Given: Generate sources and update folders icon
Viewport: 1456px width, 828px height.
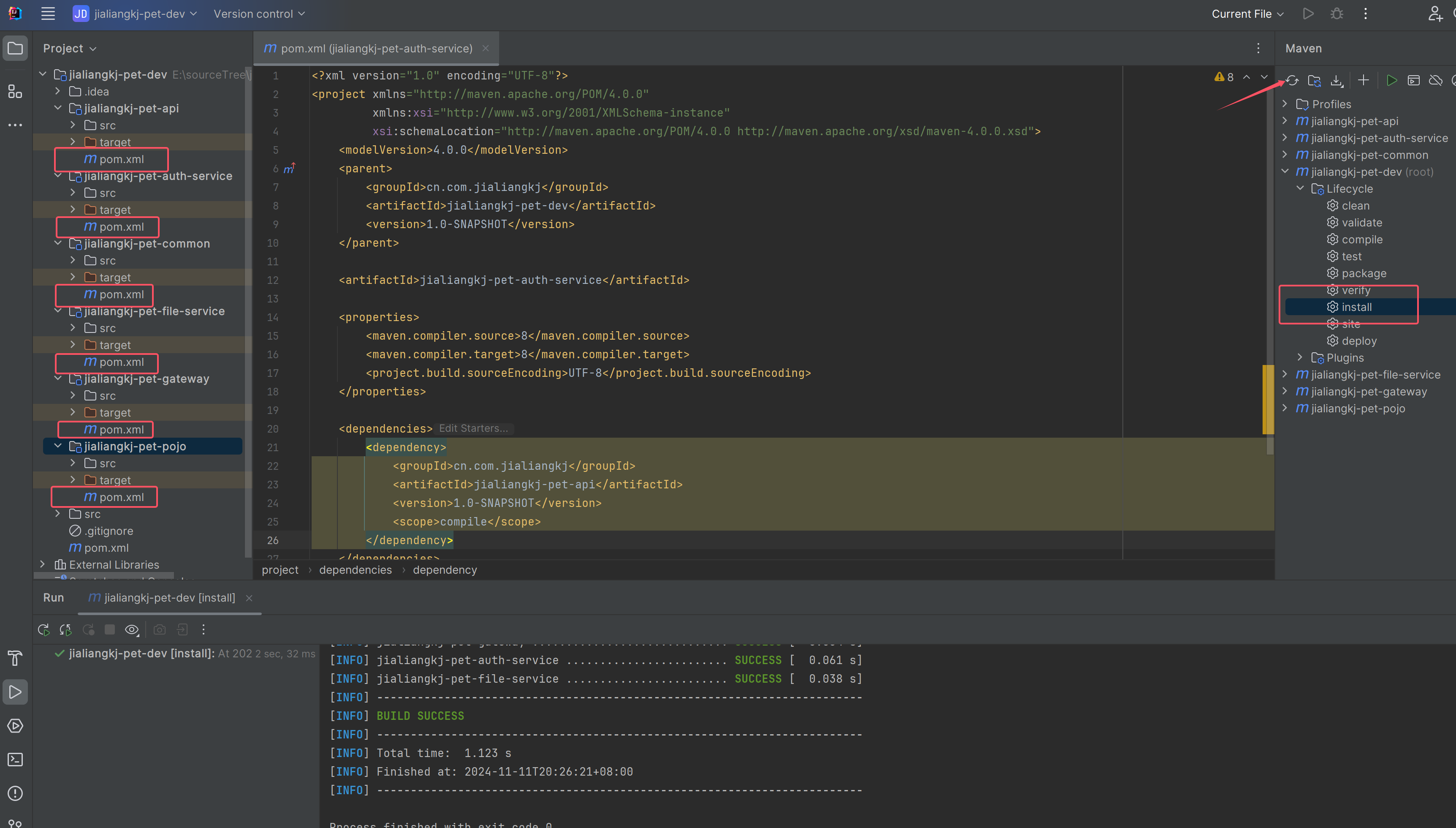Looking at the screenshot, I should click(1315, 81).
